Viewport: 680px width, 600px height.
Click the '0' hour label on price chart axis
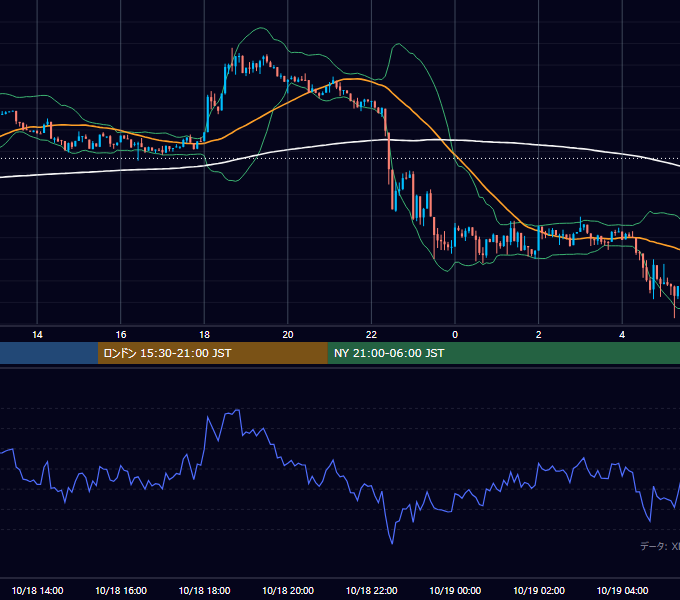(x=455, y=335)
